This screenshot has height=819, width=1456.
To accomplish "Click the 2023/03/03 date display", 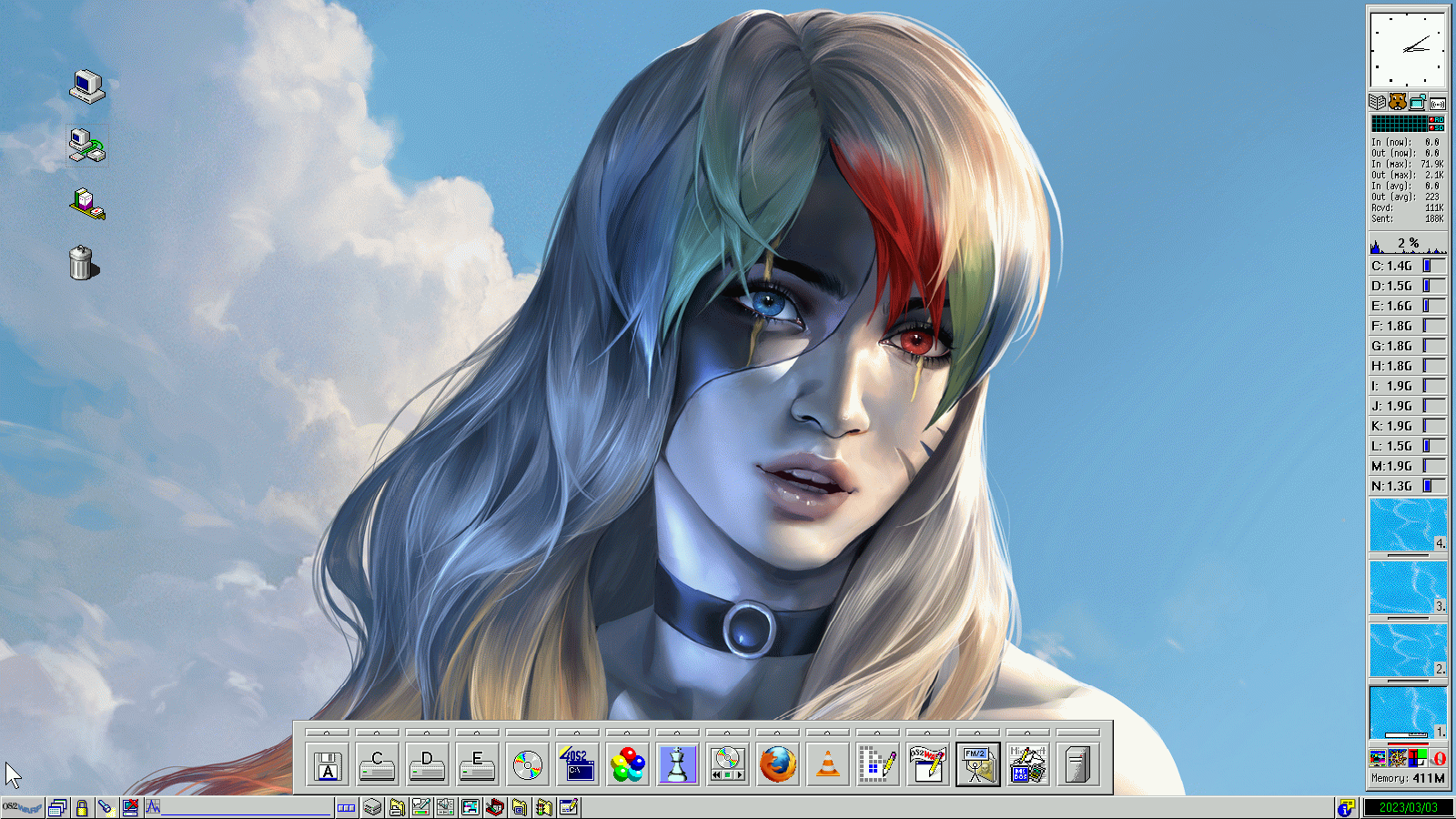I will click(1408, 807).
